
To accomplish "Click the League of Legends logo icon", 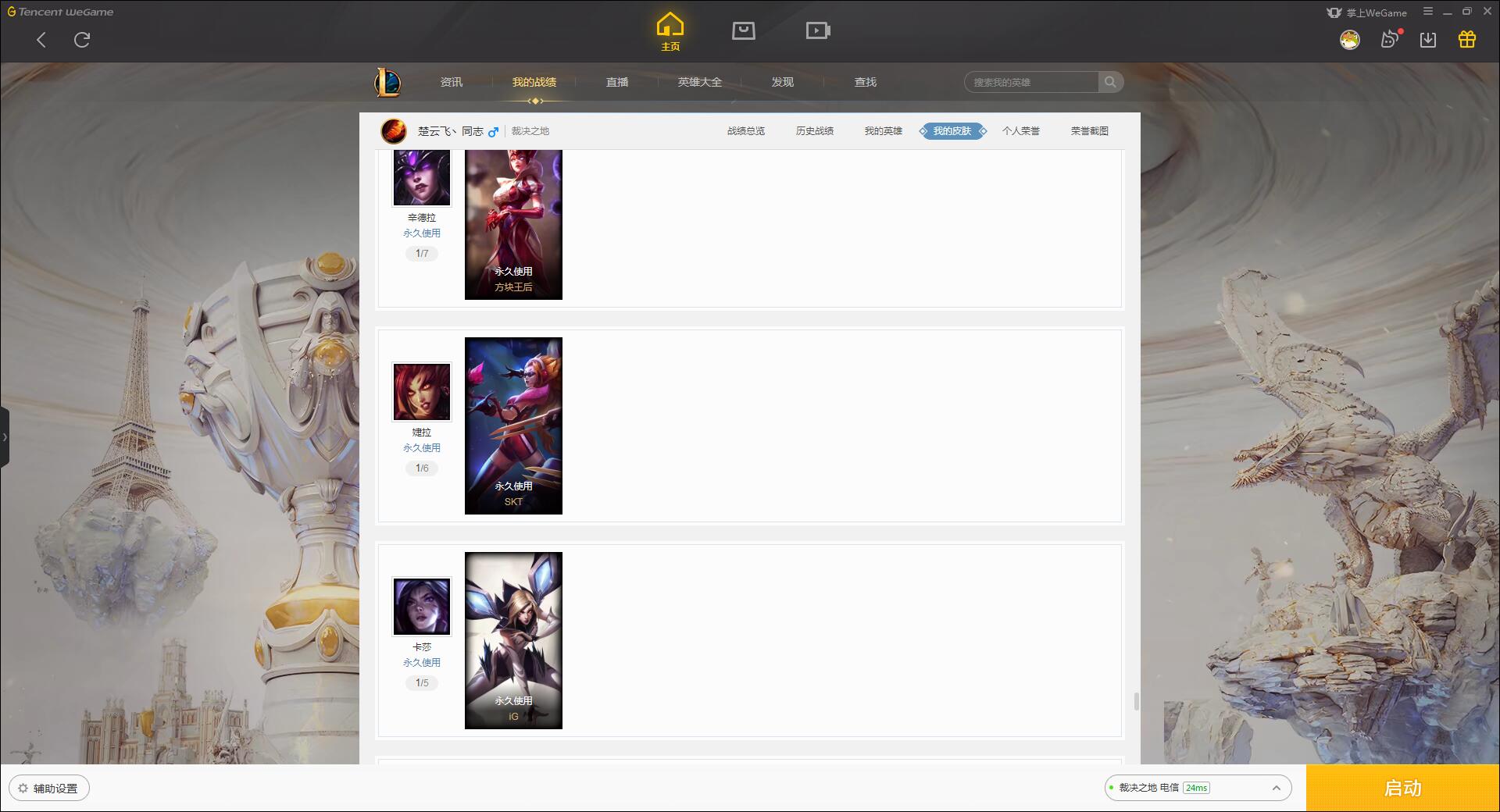I will 388,82.
